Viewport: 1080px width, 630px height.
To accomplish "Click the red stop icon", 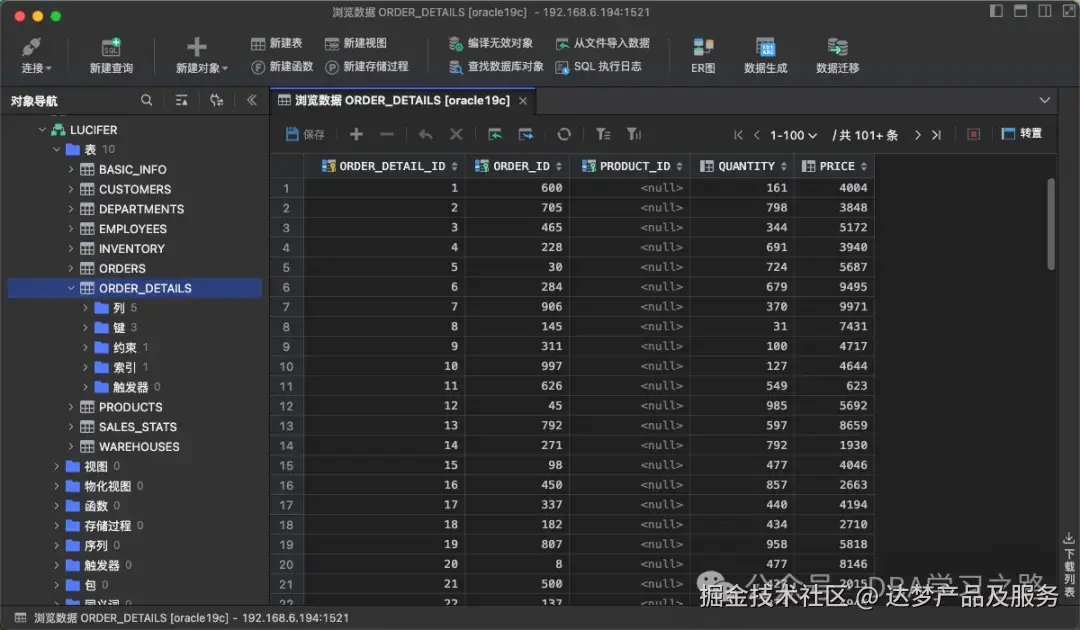I will pos(973,134).
